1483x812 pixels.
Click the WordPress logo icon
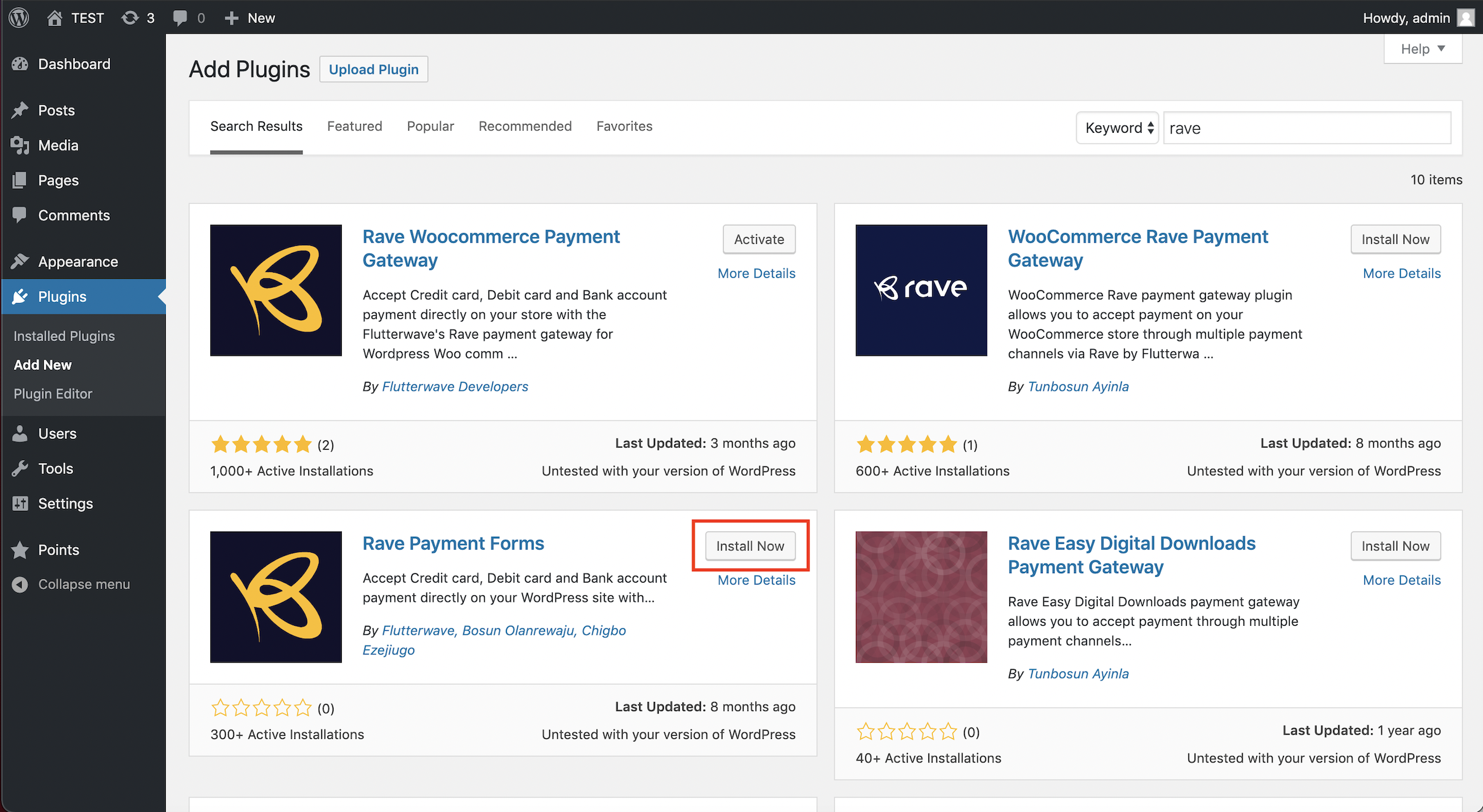coord(19,17)
